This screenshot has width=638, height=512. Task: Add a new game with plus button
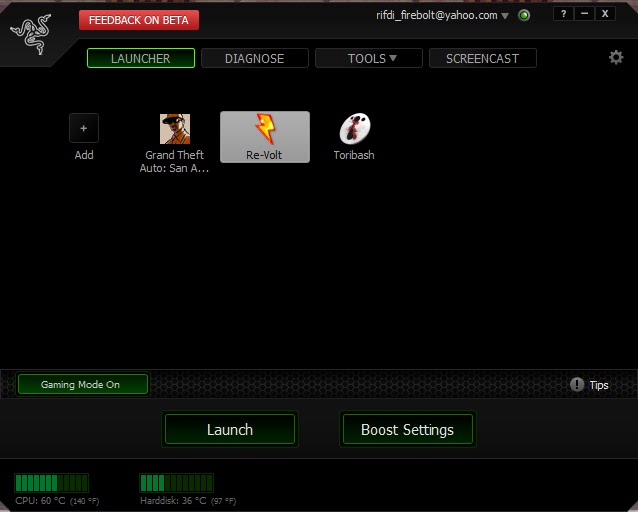[x=84, y=128]
